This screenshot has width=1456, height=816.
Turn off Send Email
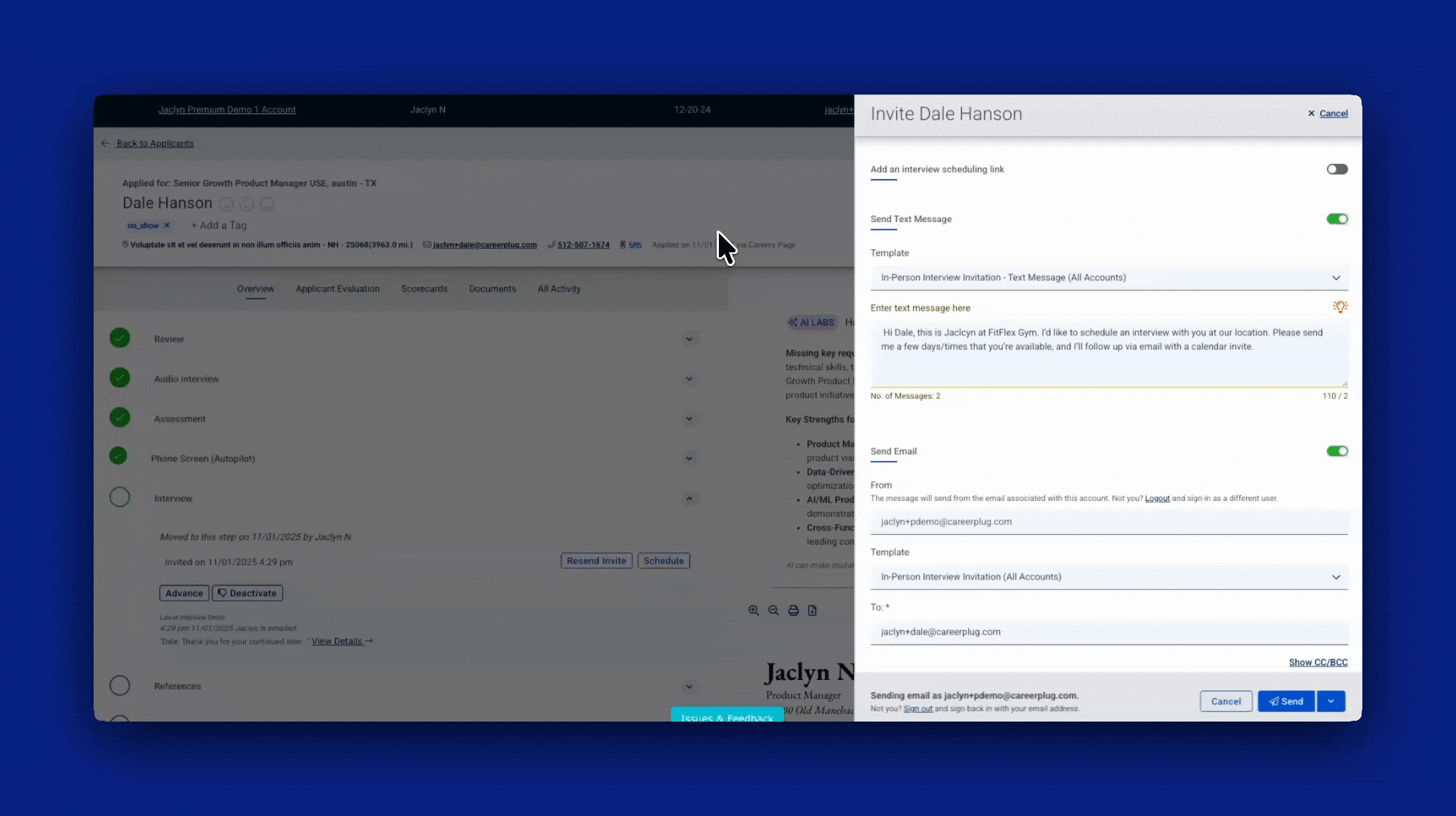click(x=1337, y=451)
